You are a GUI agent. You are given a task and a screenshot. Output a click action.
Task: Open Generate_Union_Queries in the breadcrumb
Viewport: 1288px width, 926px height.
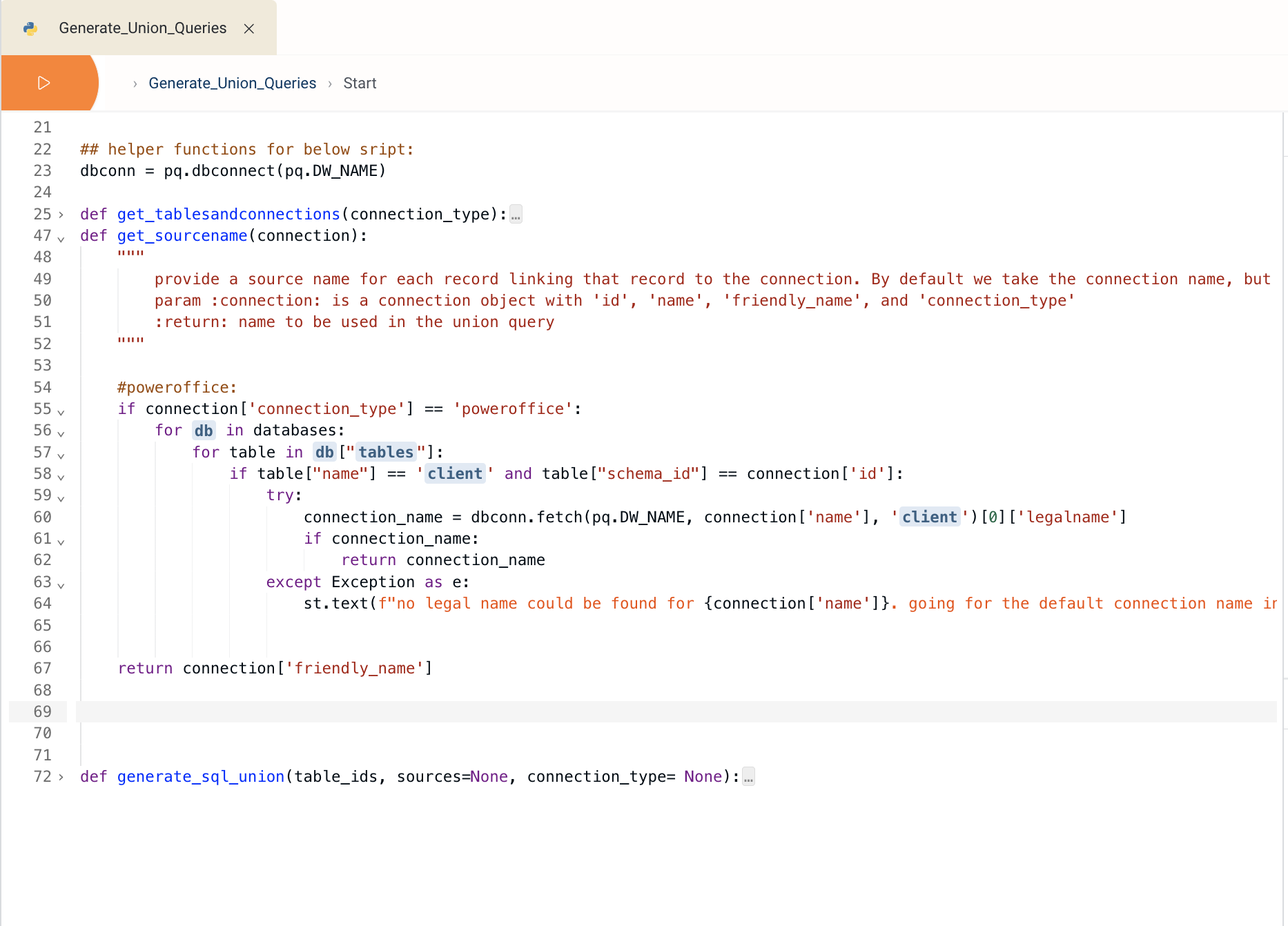point(232,83)
